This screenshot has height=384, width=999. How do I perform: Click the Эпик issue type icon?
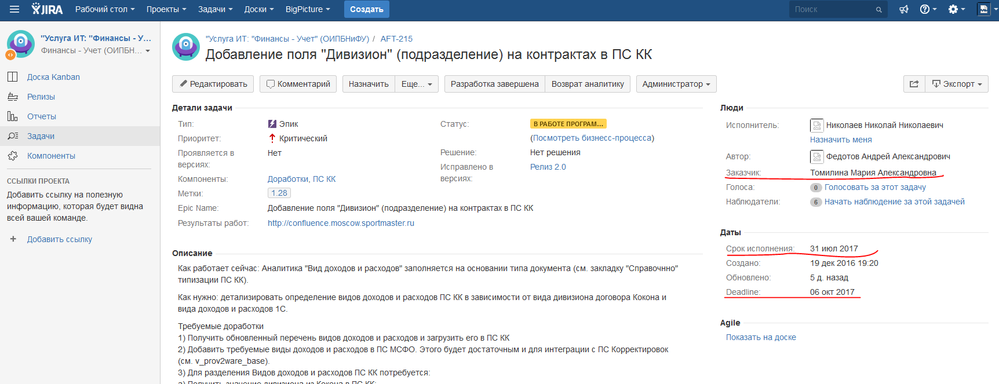272,124
